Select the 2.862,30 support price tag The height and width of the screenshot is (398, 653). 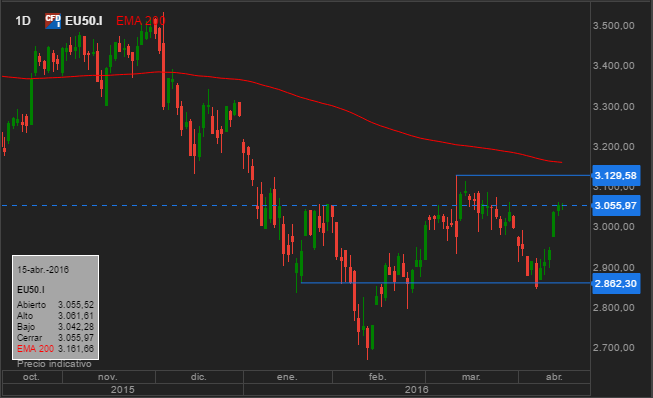point(616,284)
